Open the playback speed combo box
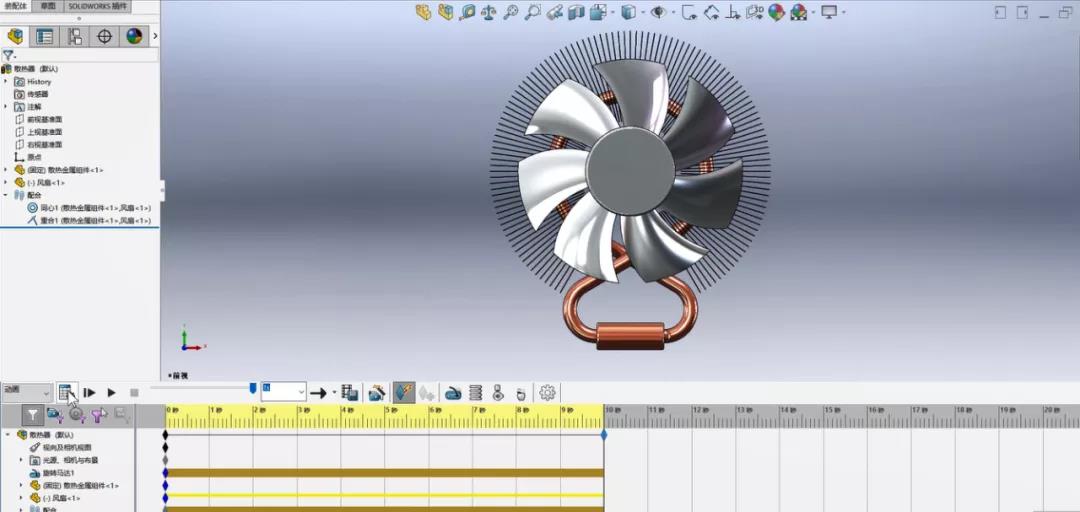The height and width of the screenshot is (512, 1080). tap(283, 392)
